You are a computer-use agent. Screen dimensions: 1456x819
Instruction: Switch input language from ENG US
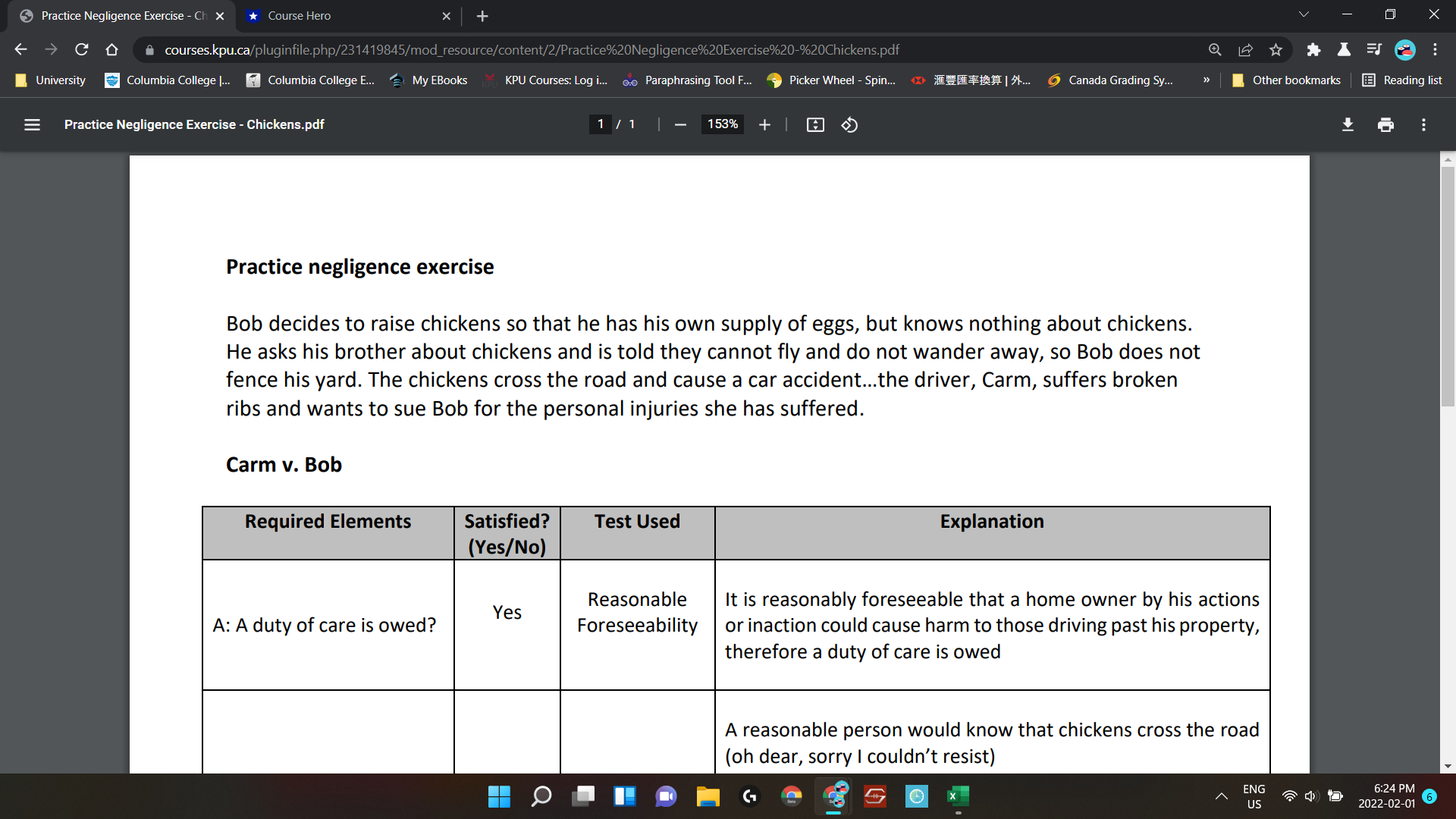(x=1254, y=795)
